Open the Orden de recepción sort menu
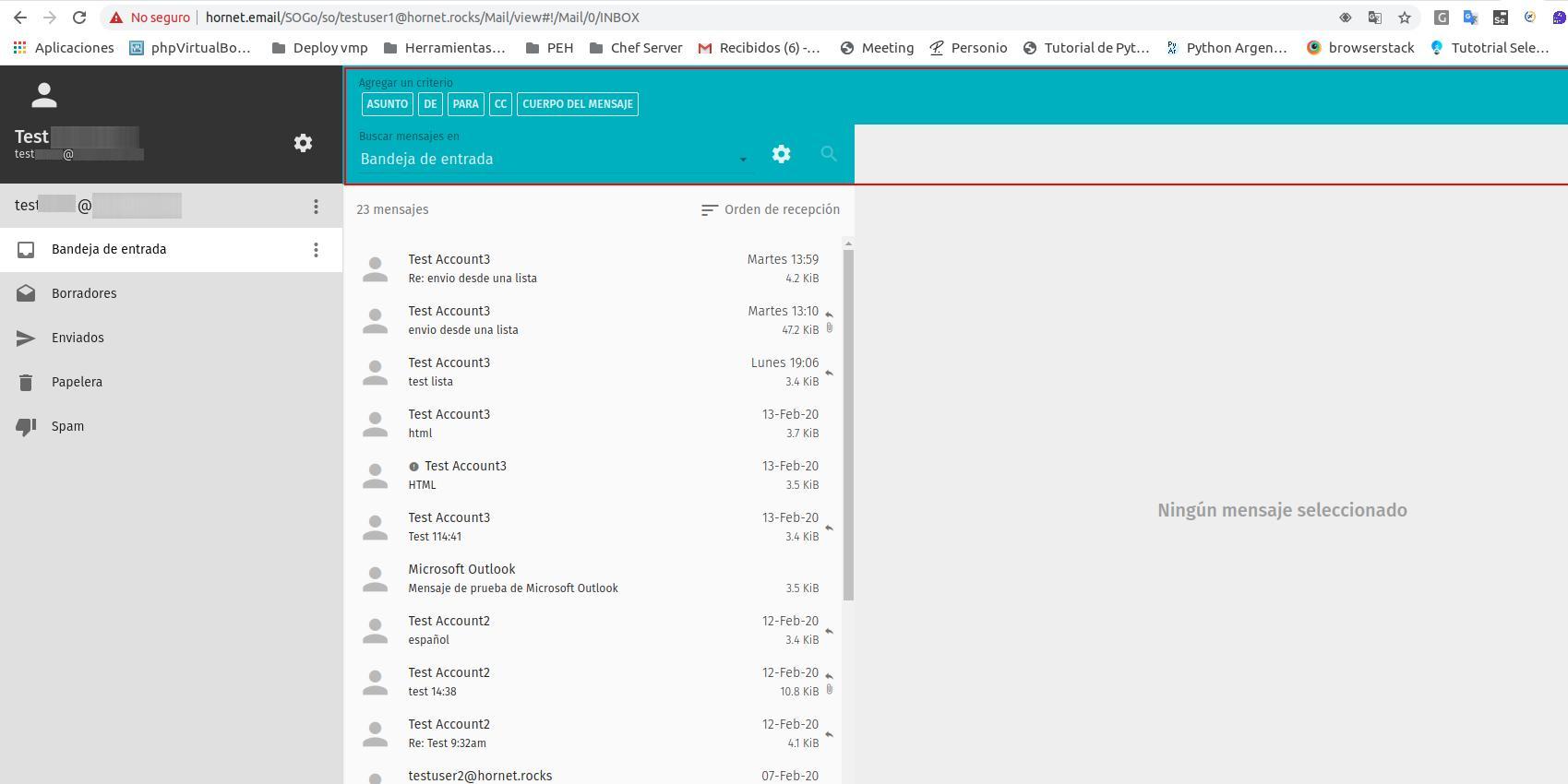Viewport: 1568px width, 784px height. 770,210
